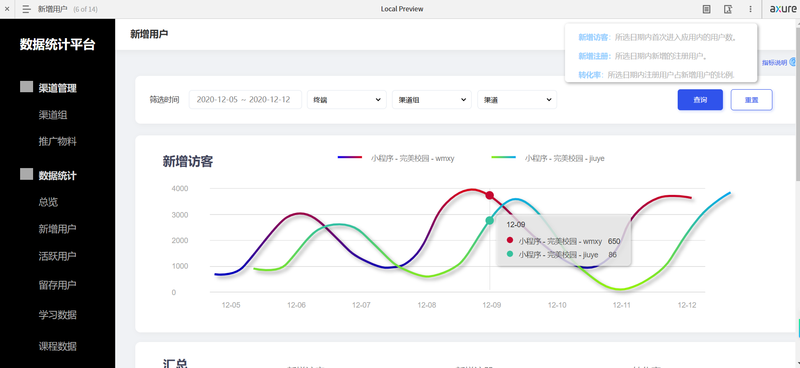Image resolution: width=800 pixels, height=368 pixels.
Task: Expand the 渠道组 dropdown
Action: [x=432, y=100]
